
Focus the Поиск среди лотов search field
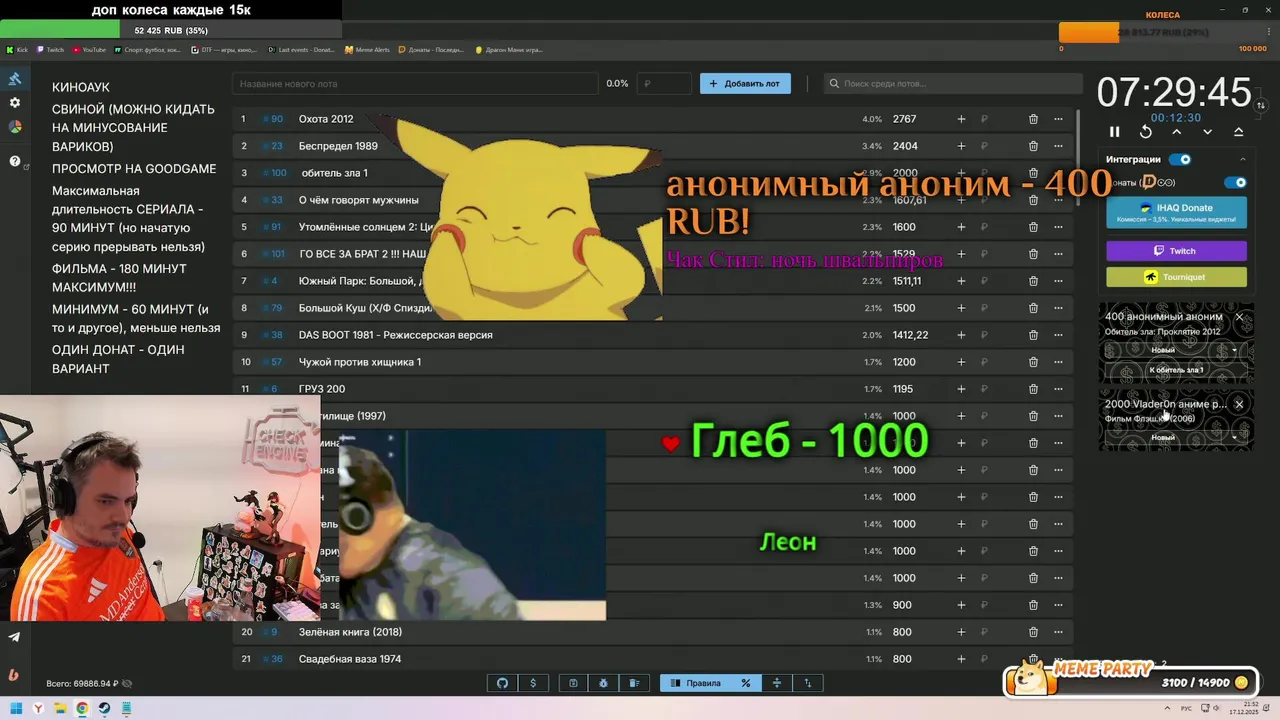tap(953, 84)
